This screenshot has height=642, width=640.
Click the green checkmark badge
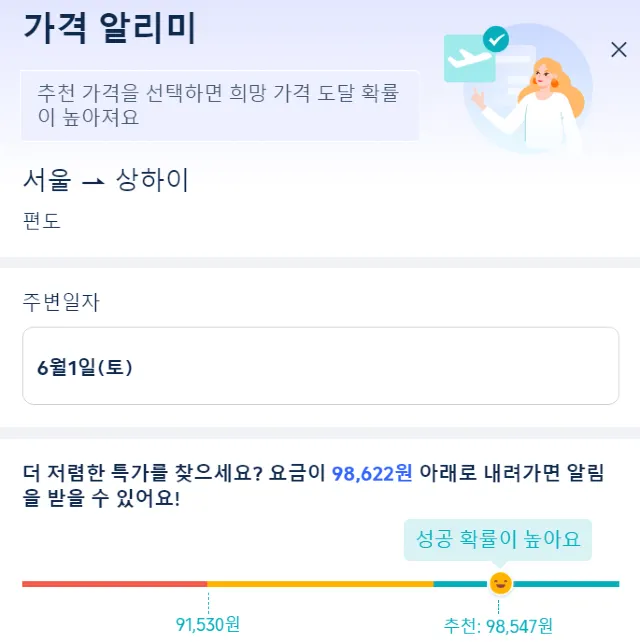point(496,40)
